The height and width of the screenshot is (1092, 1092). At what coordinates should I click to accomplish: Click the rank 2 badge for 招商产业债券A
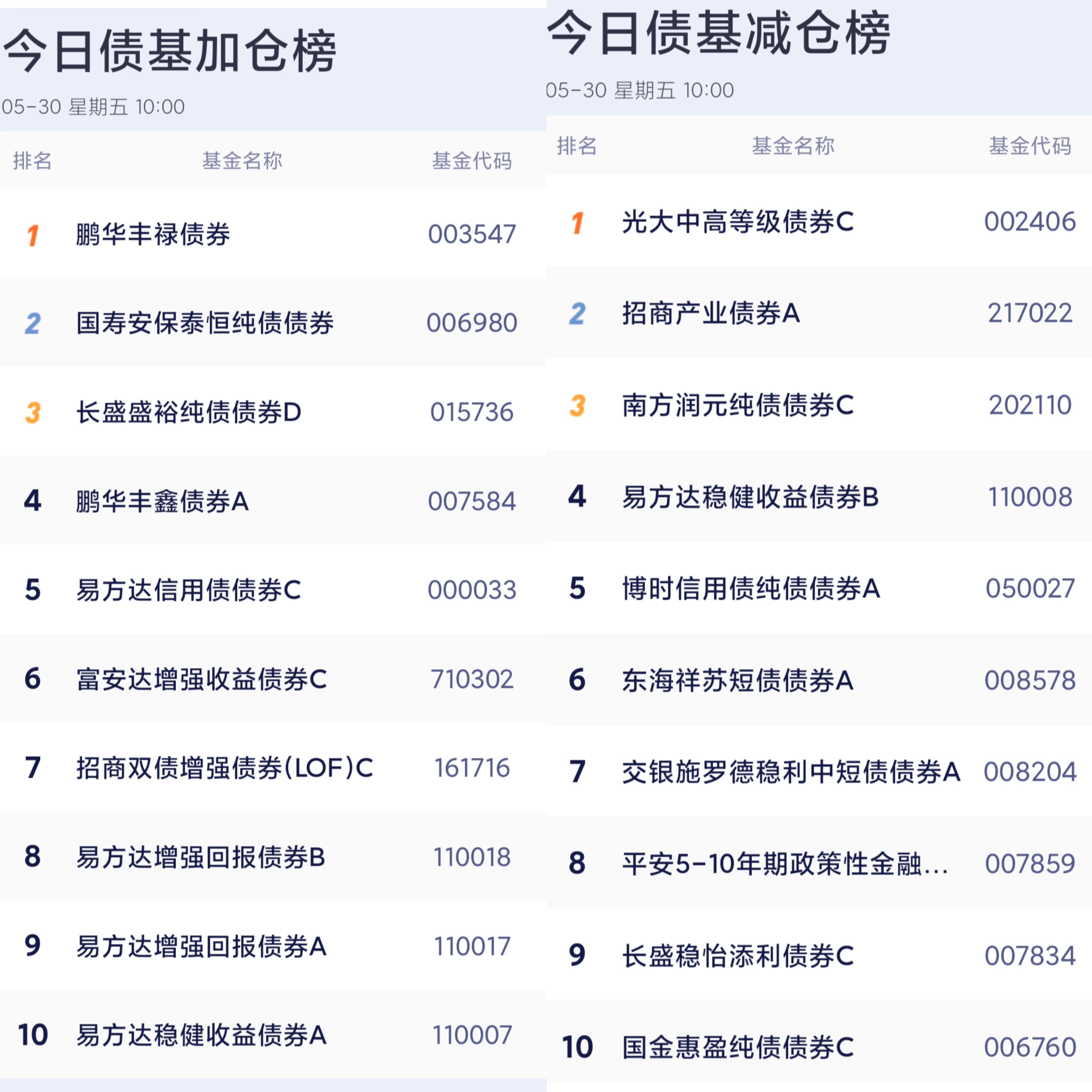(x=577, y=314)
